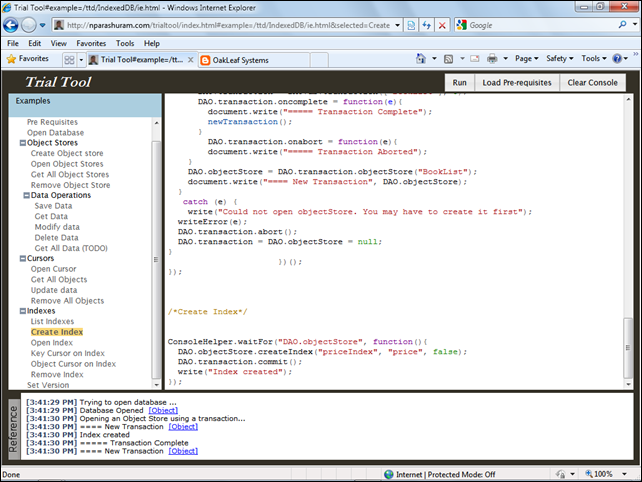Collapse the Indexes tree node
This screenshot has width=642, height=482.
click(x=23, y=311)
